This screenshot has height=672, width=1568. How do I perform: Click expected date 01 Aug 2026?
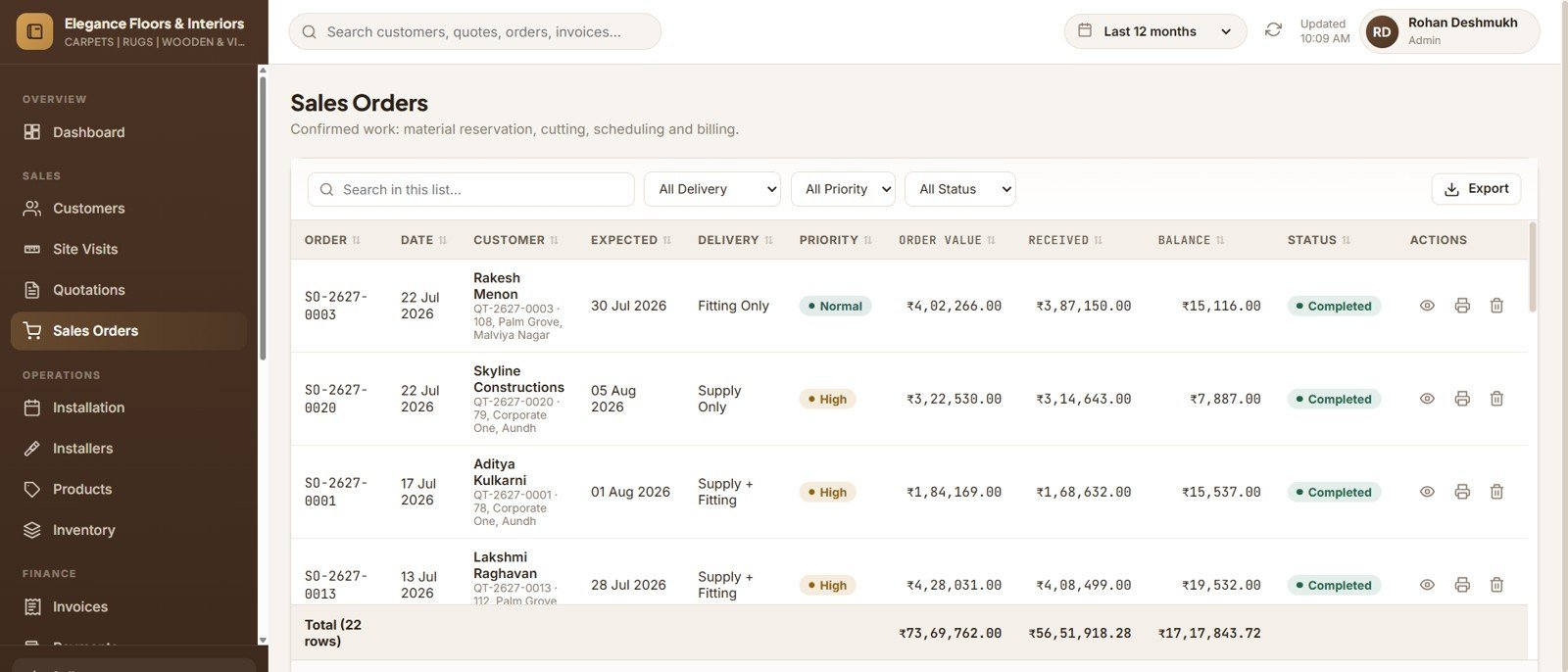(x=630, y=492)
